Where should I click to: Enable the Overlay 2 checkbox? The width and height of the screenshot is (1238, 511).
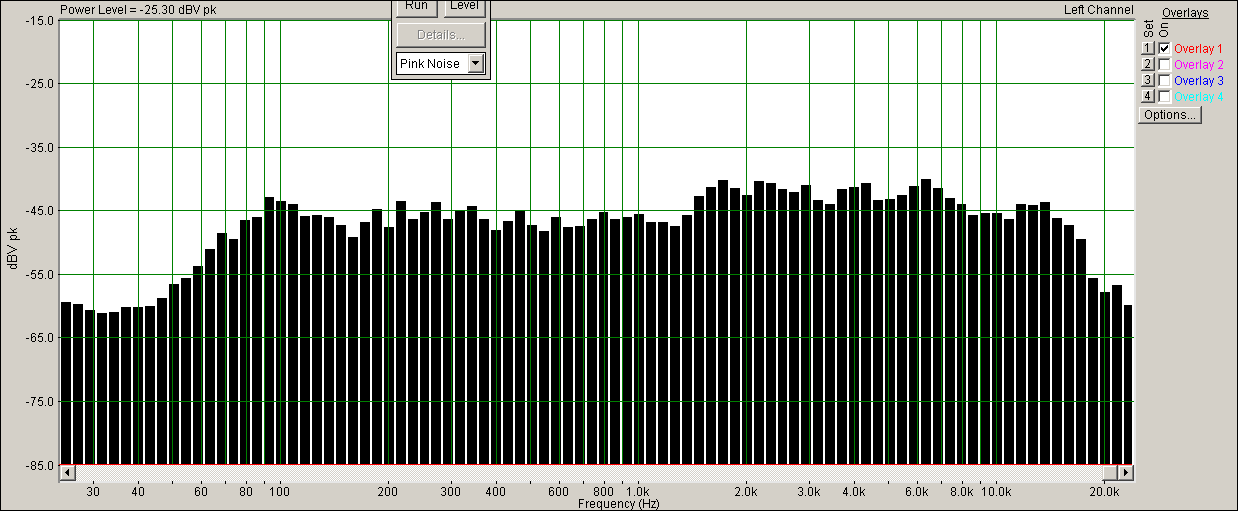(x=1164, y=65)
